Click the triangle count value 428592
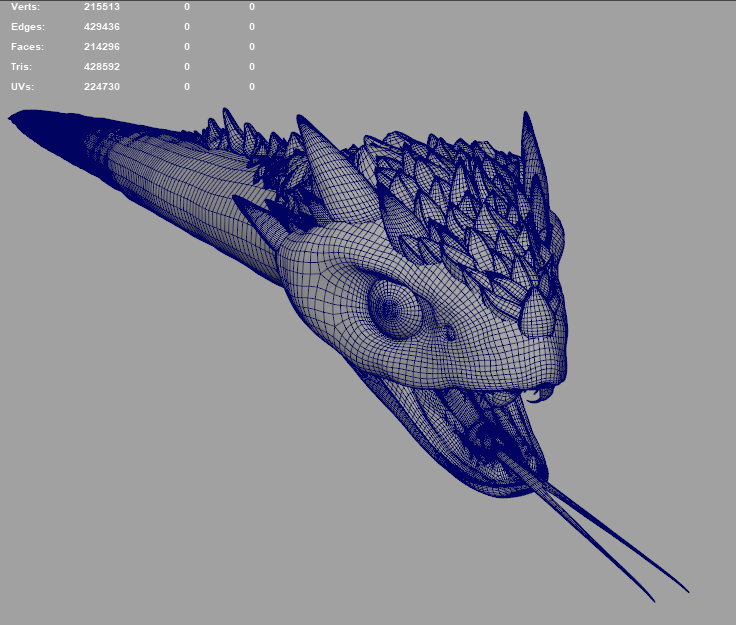Viewport: 736px width, 625px height. click(x=101, y=67)
